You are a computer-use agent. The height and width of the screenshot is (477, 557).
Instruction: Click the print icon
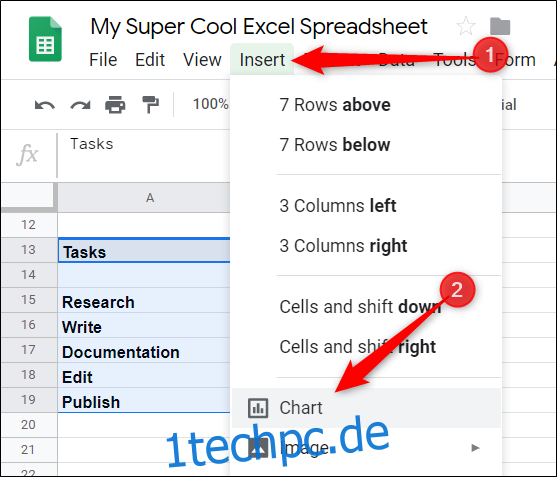(x=115, y=105)
